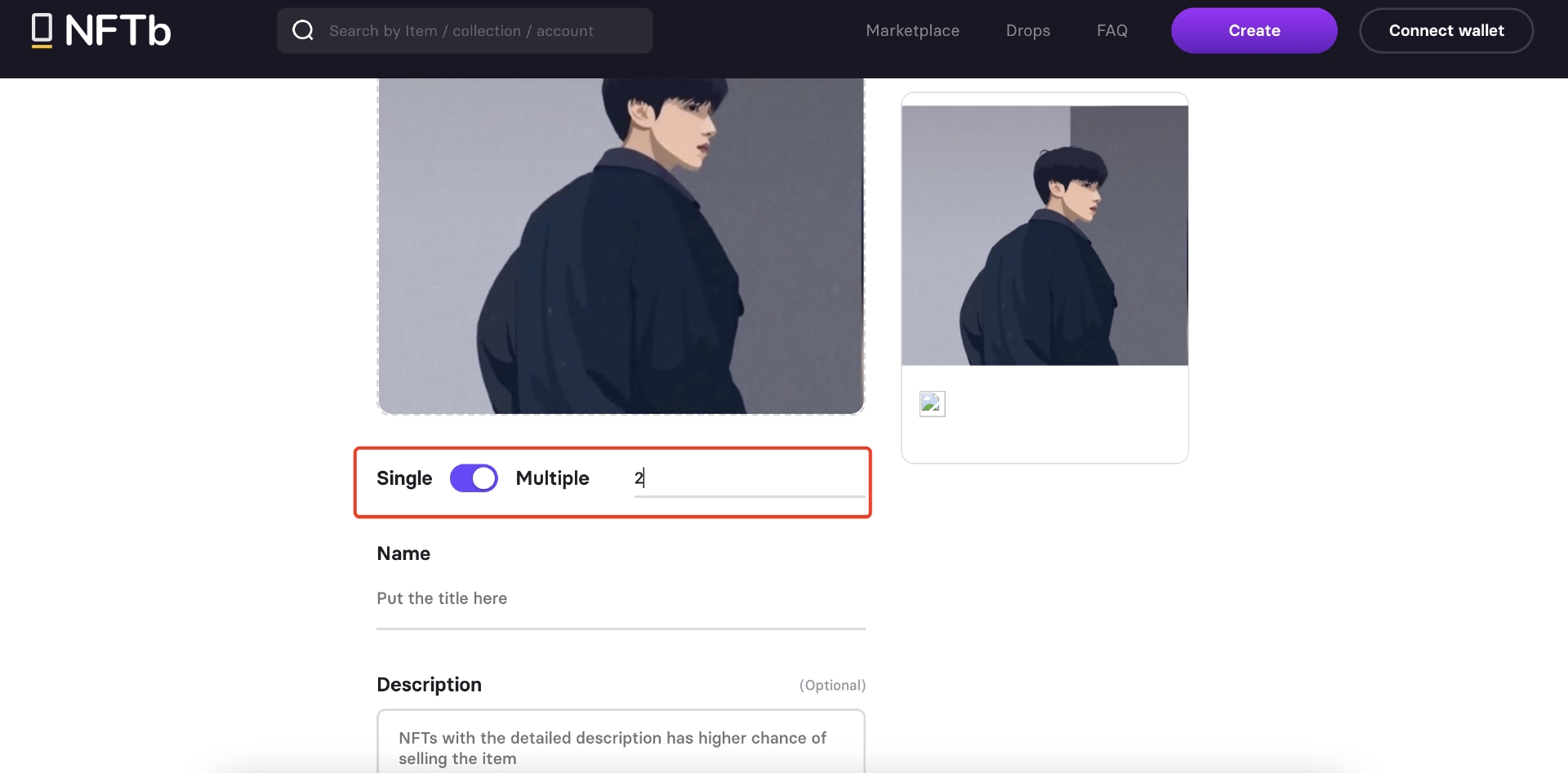1568x773 pixels.
Task: Go to the FAQ page
Action: pos(1111,30)
